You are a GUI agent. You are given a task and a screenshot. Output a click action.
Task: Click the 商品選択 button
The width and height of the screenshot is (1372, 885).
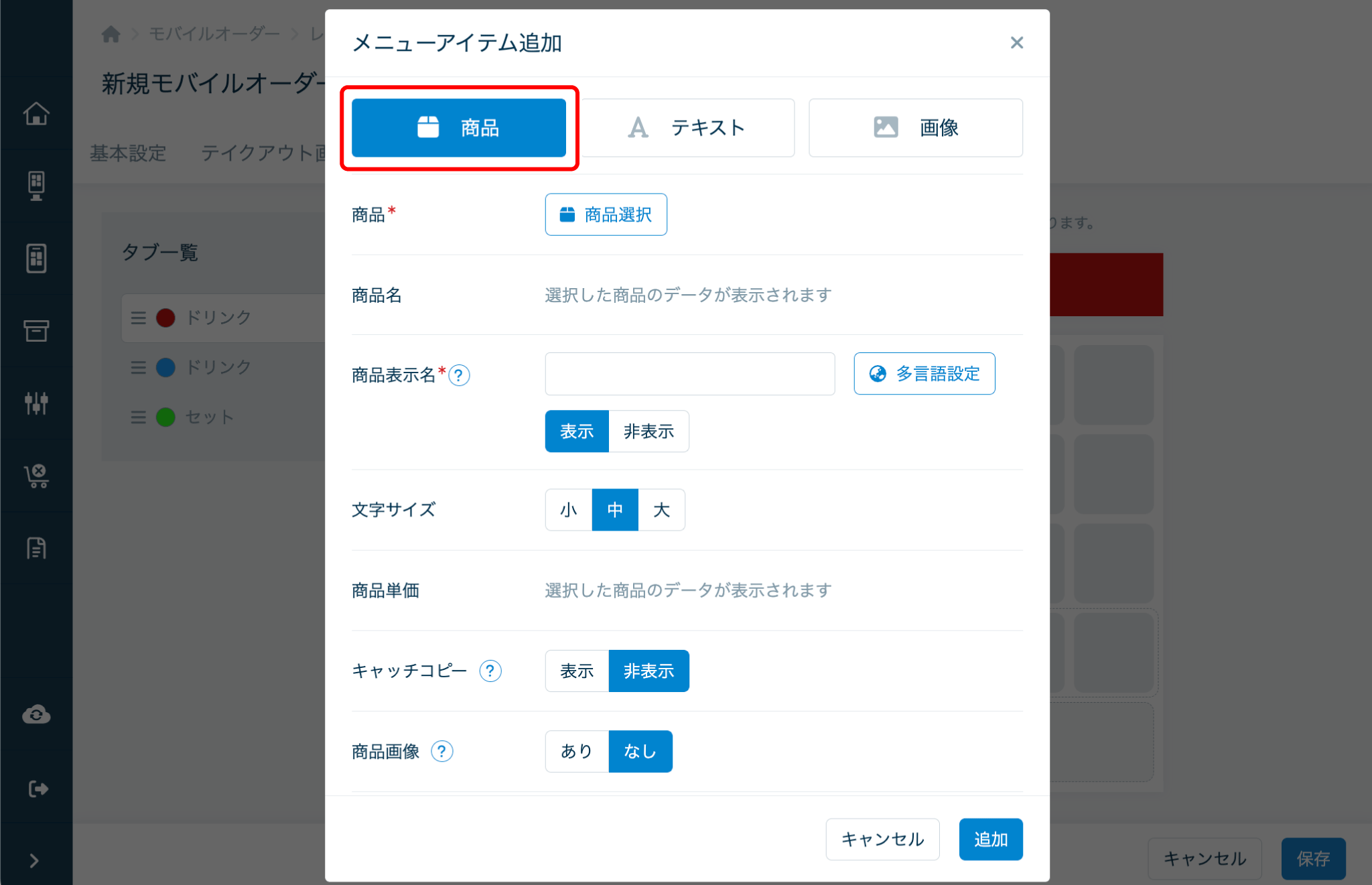[606, 214]
